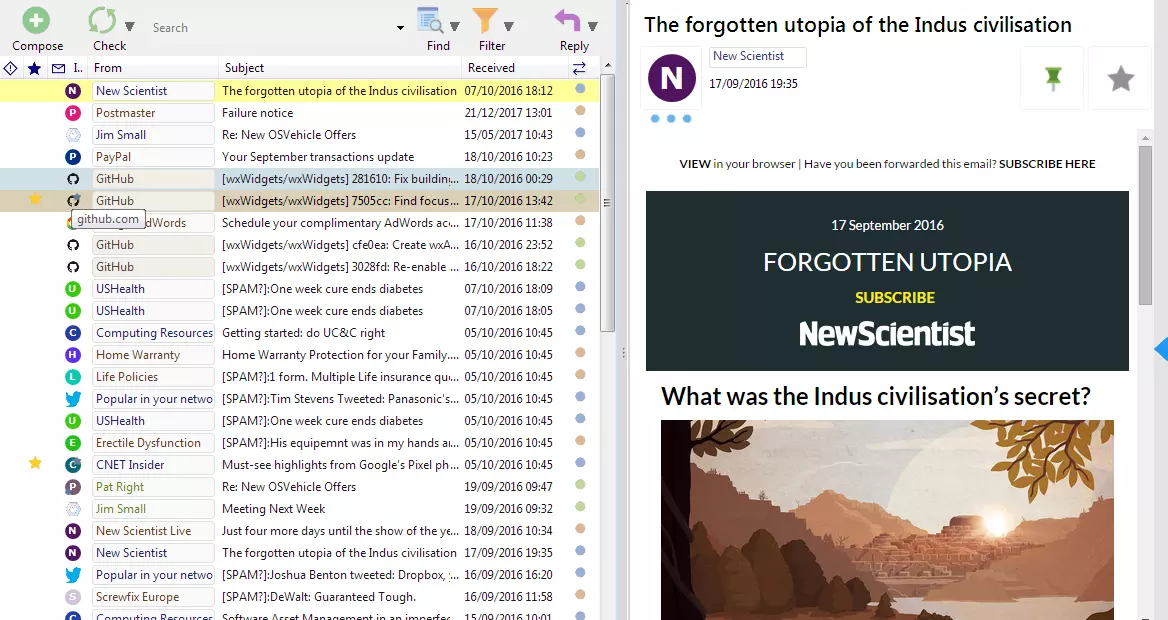Click into the Search input field
The width and height of the screenshot is (1168, 620).
pos(270,28)
